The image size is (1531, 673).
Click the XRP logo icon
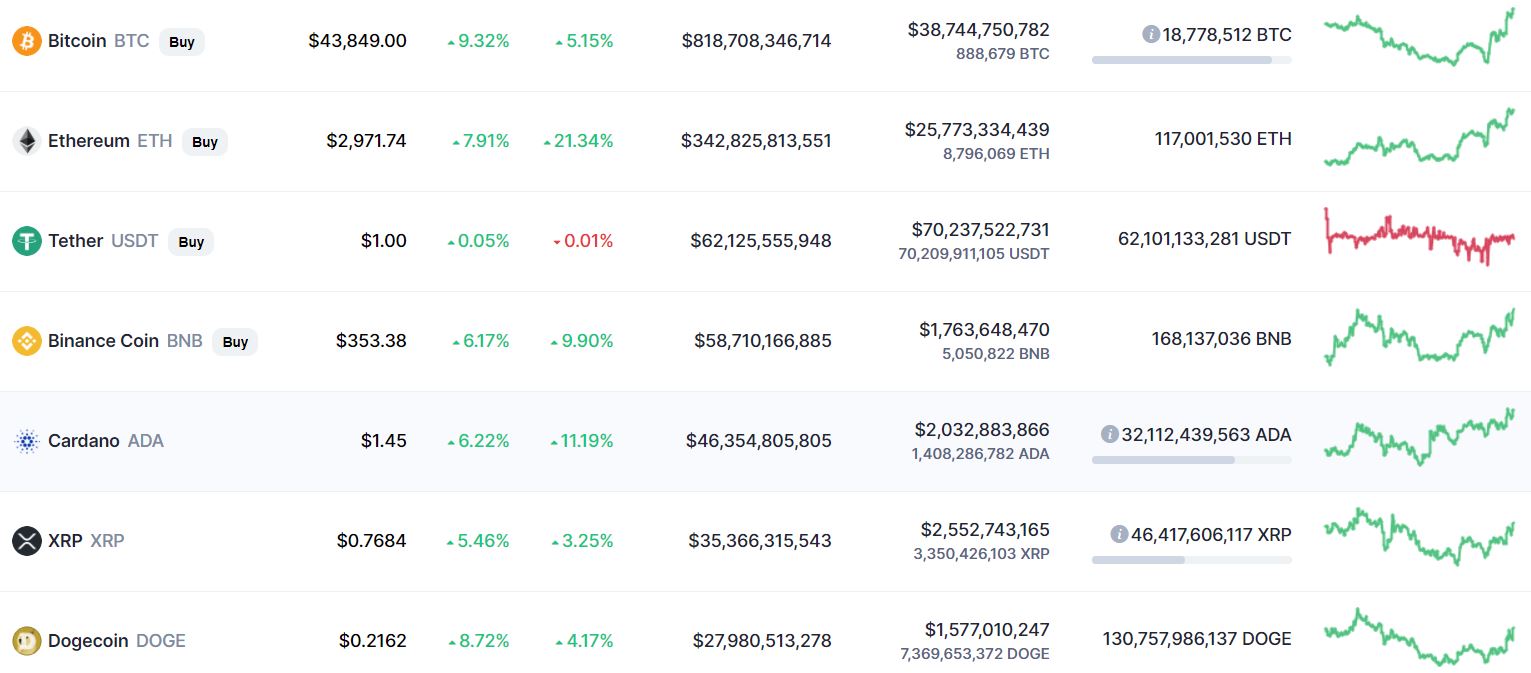[x=26, y=541]
